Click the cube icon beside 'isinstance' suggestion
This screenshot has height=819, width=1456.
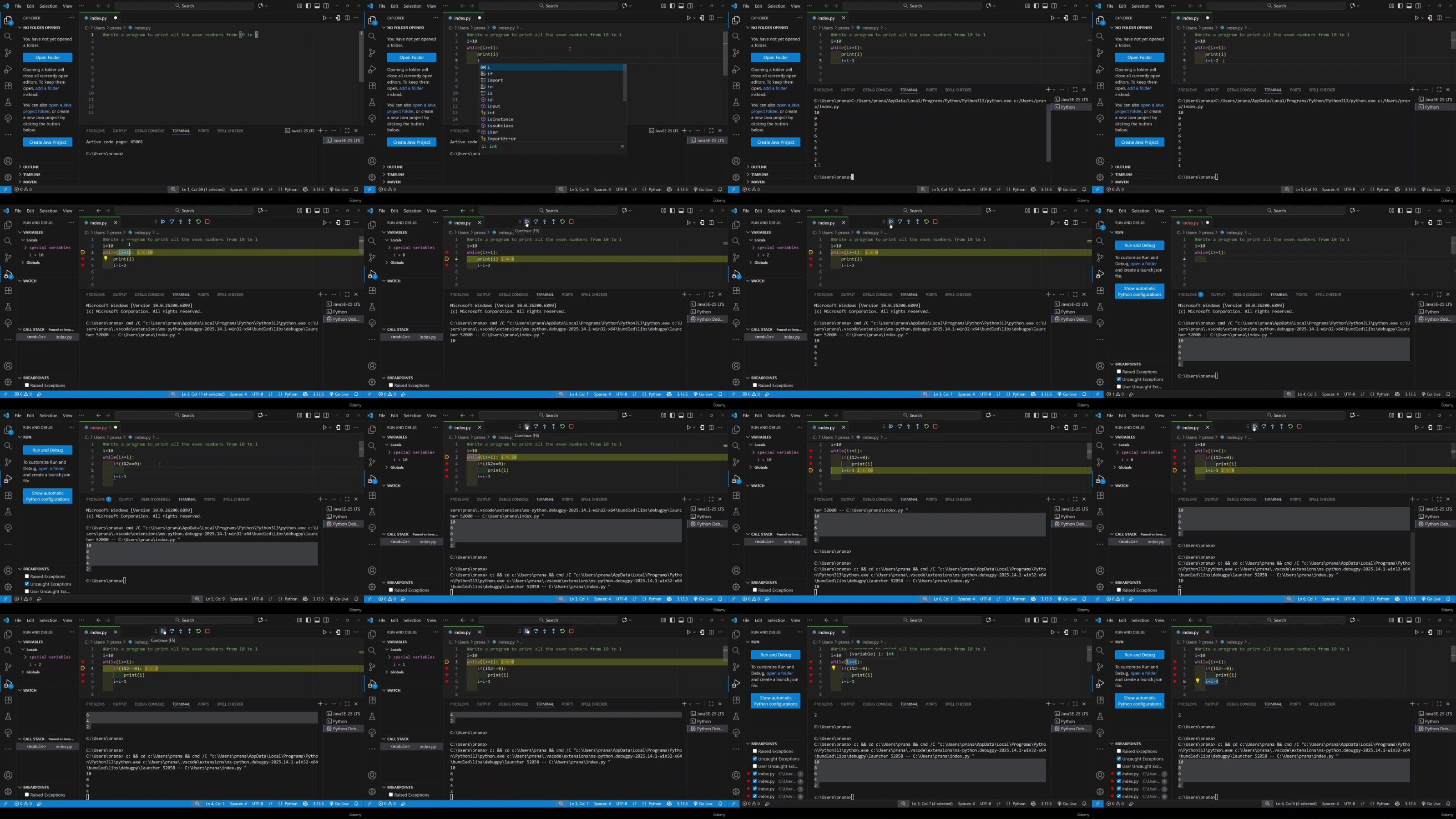tap(483, 119)
